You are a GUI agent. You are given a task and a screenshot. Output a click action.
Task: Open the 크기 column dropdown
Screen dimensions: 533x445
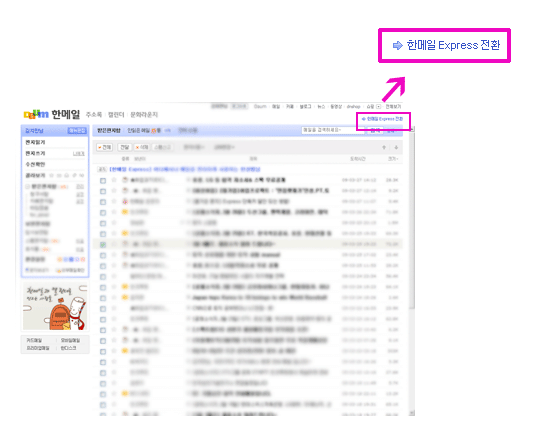[x=393, y=159]
